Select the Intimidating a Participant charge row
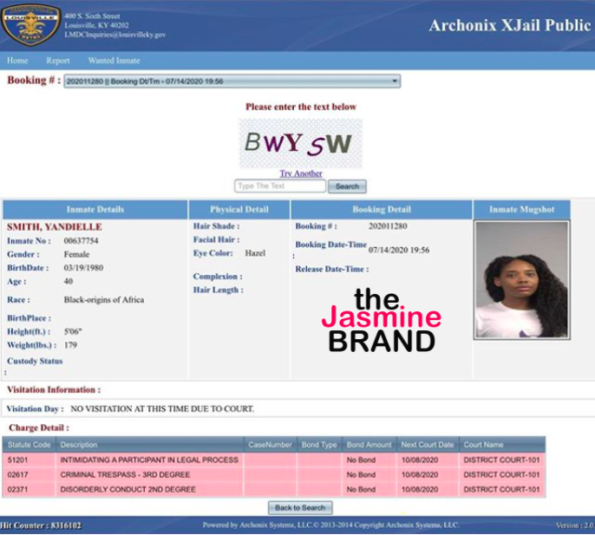Image resolution: width=595 pixels, height=535 pixels. (274, 460)
